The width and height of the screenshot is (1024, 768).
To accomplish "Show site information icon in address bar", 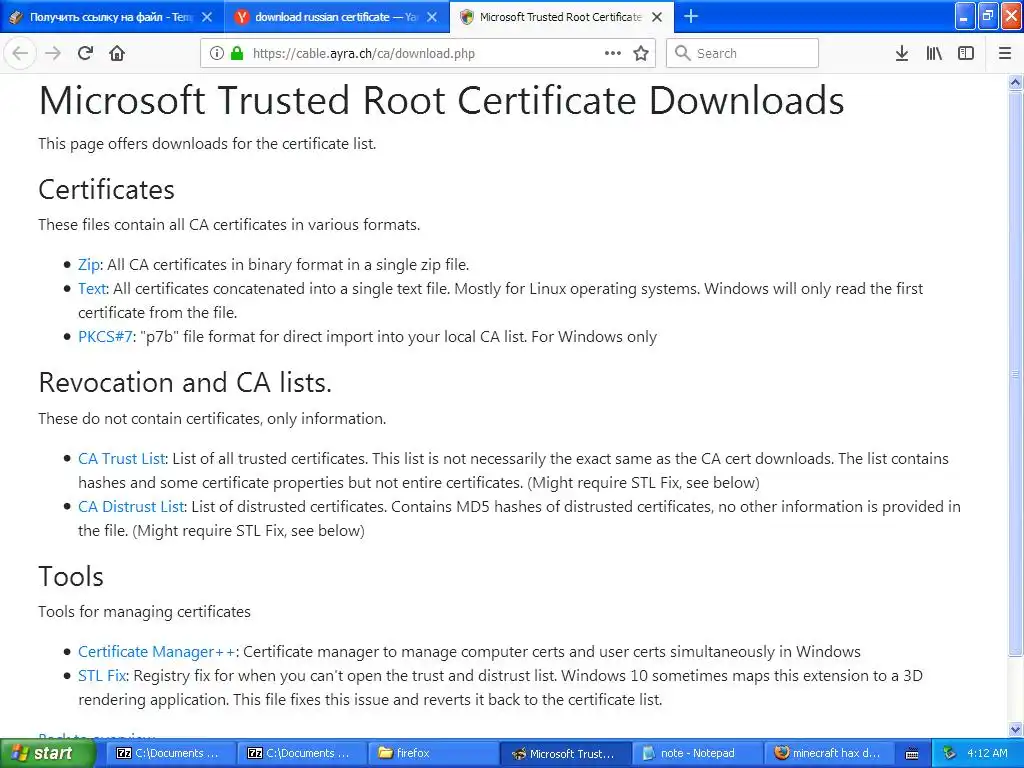I will 217,53.
